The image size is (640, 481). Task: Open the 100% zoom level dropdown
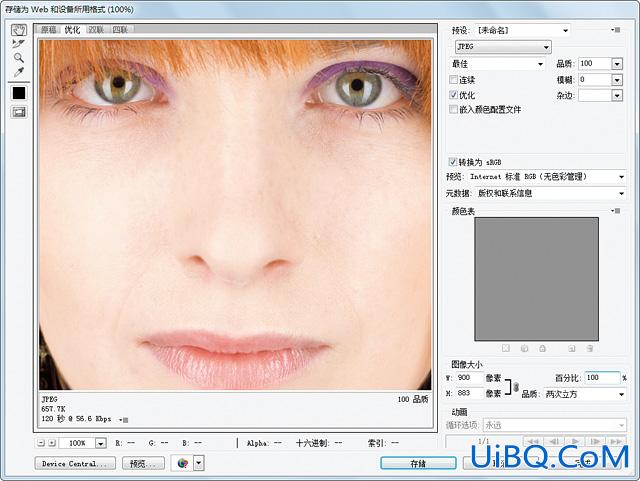(100, 443)
